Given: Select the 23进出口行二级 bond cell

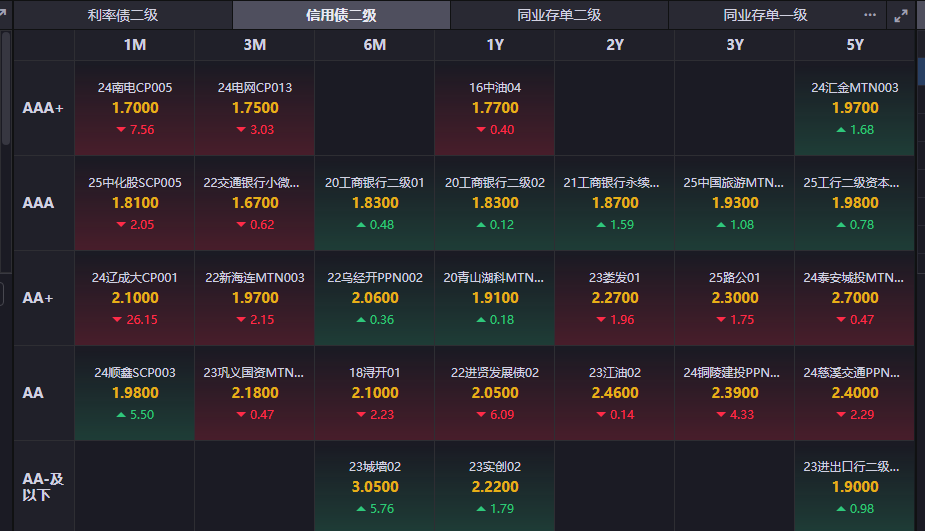Looking at the screenshot, I should [855, 487].
